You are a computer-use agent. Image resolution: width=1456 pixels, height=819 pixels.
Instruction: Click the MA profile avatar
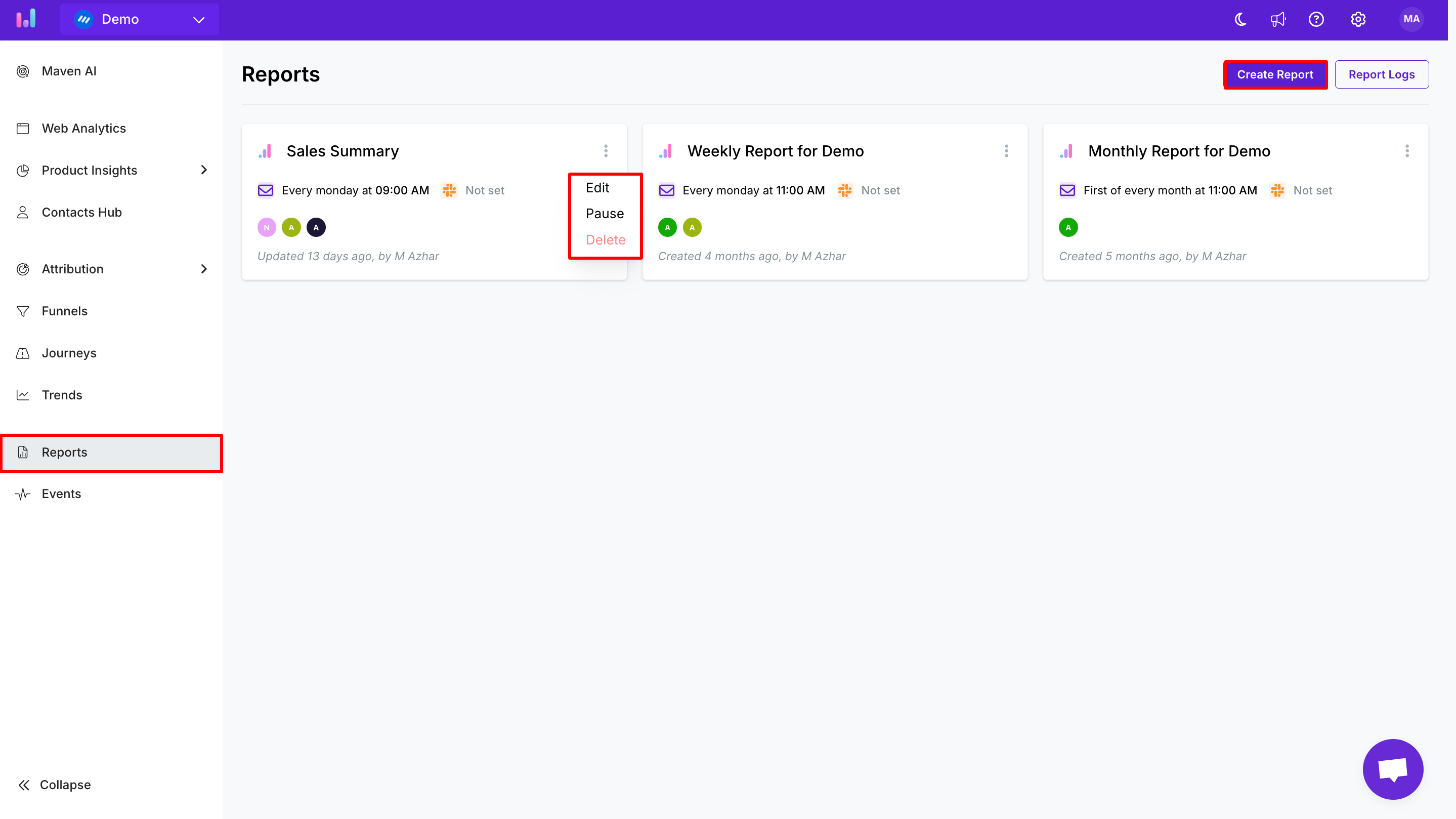(1411, 19)
